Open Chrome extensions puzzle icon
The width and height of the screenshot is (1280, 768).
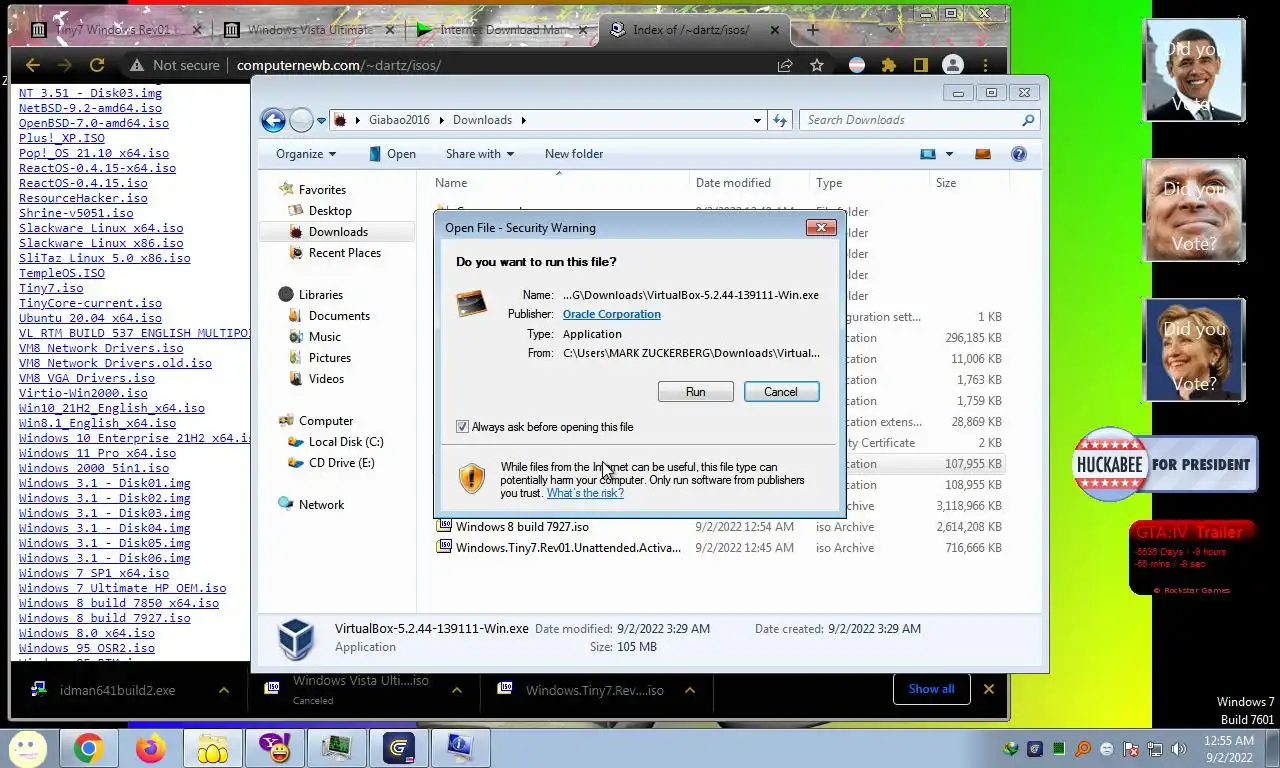click(888, 65)
